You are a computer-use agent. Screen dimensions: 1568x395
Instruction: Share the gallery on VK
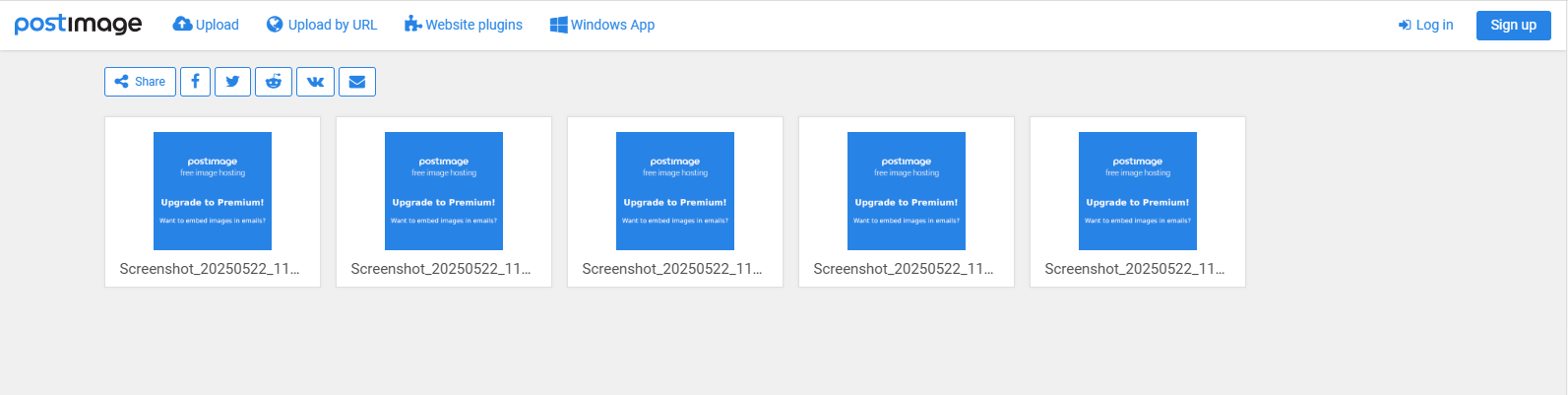pos(315,82)
